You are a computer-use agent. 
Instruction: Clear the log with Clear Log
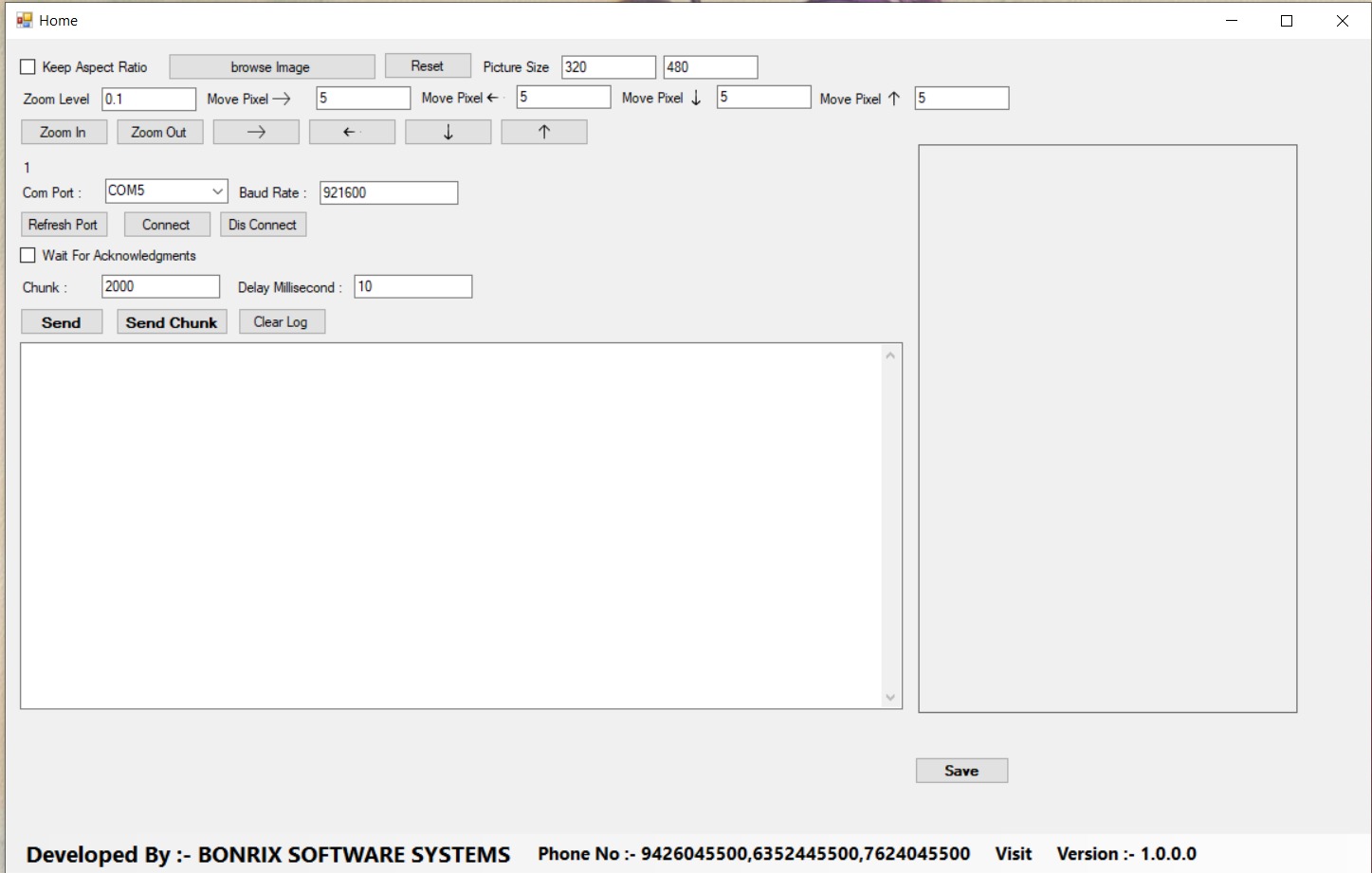tap(281, 322)
